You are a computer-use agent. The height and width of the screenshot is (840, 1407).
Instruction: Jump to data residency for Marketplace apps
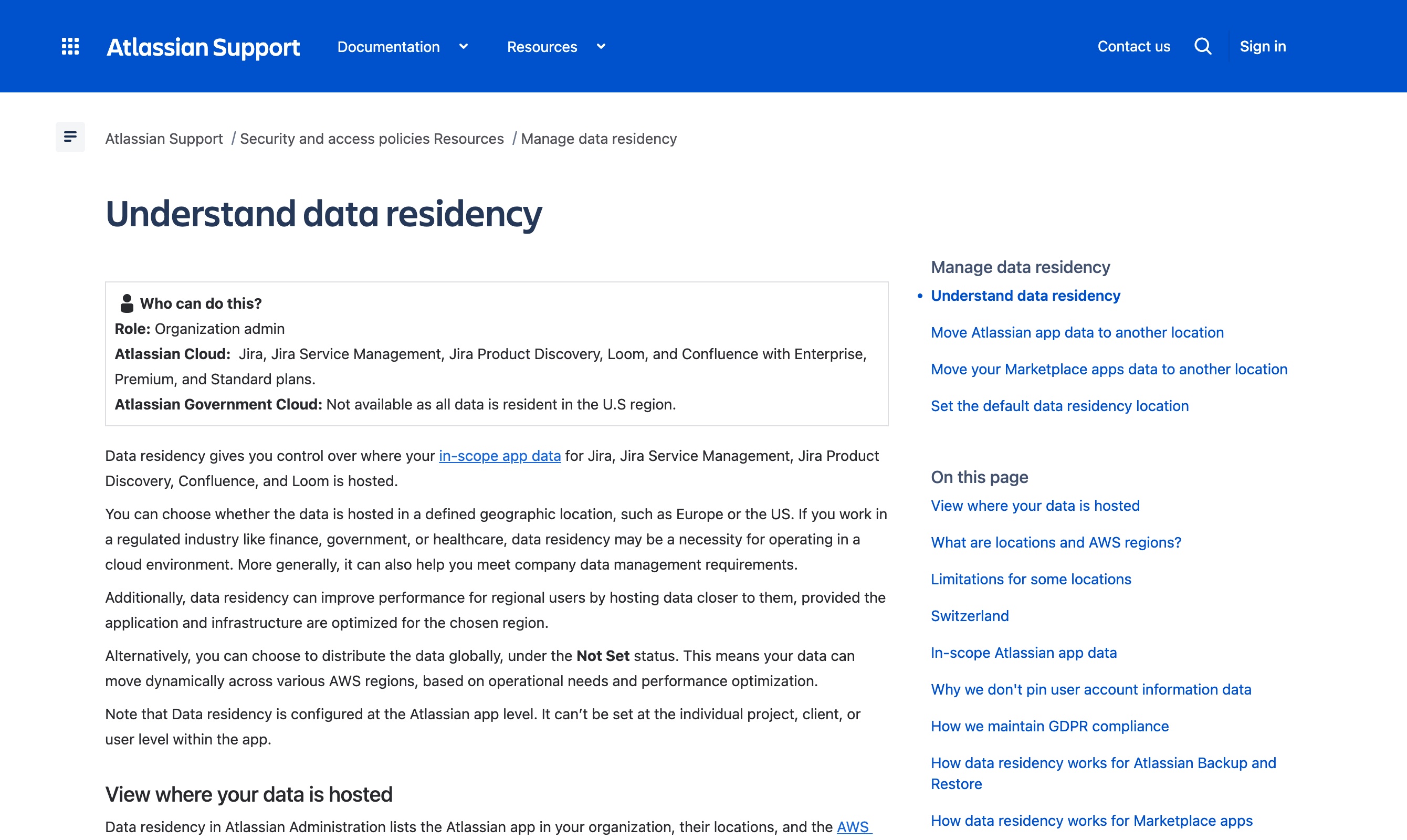(1091, 821)
